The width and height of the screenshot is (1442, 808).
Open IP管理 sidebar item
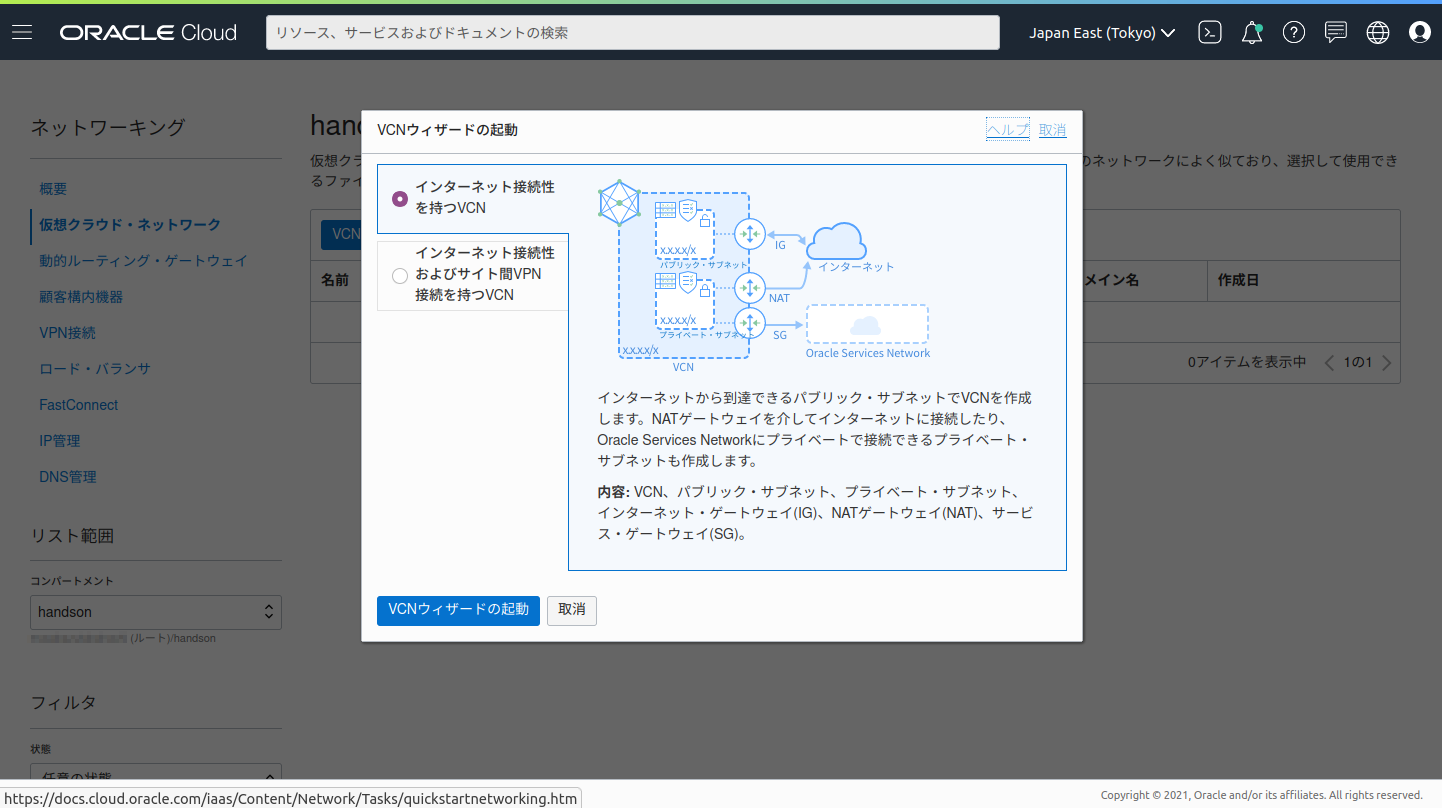coord(60,441)
